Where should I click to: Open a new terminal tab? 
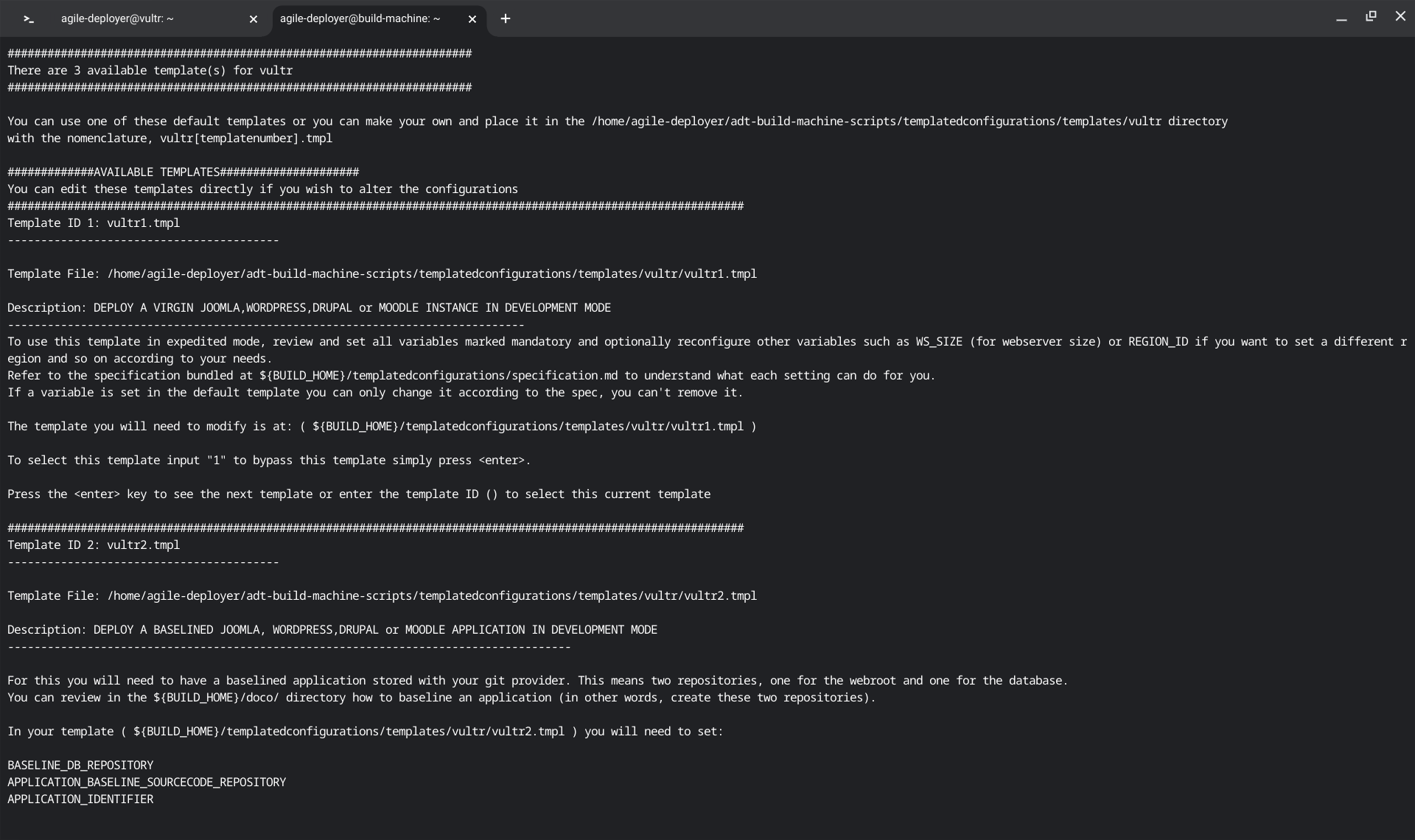click(x=506, y=19)
